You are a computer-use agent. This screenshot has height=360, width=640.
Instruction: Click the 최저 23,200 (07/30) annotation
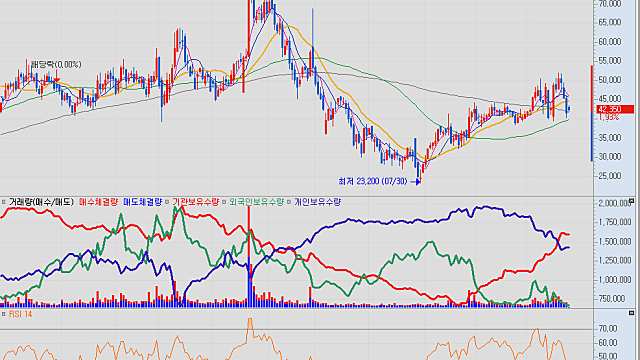point(373,181)
